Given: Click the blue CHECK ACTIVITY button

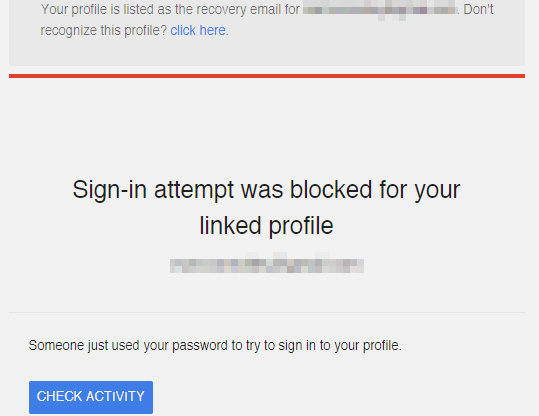Looking at the screenshot, I should coord(91,397).
